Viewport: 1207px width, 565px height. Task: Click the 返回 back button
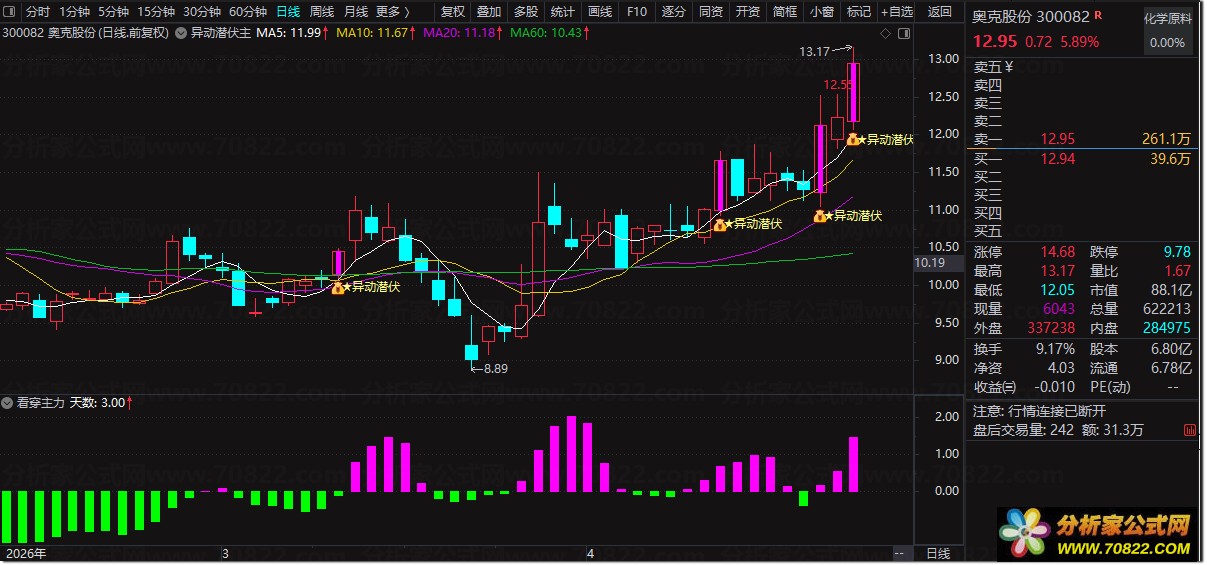(940, 12)
